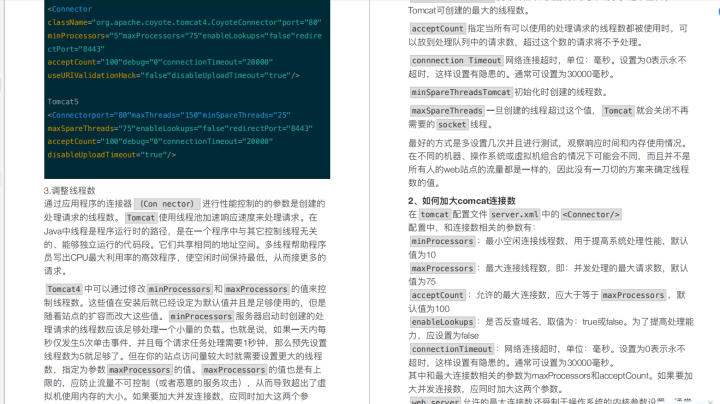
Task: Click the "<Connector" first line of code
Action: point(70,9)
